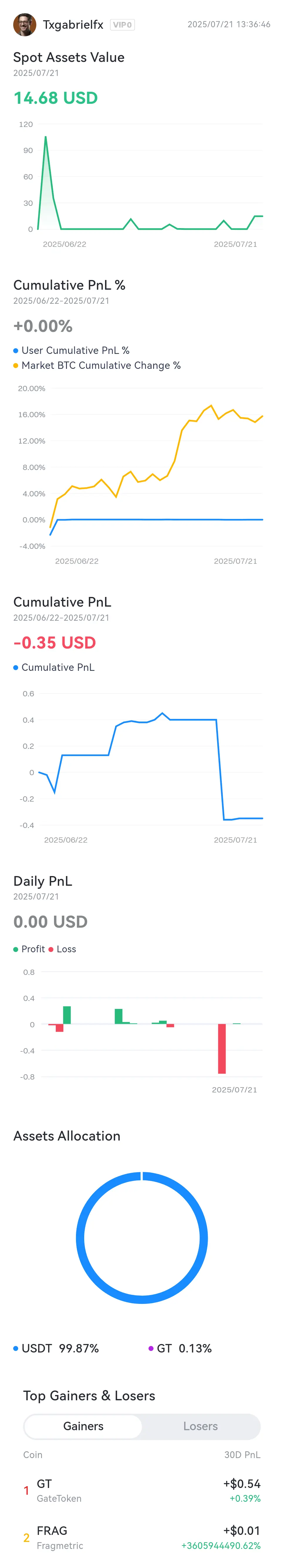284x1568 pixels.
Task: Click the 14.68 USD spot value
Action: coord(55,98)
